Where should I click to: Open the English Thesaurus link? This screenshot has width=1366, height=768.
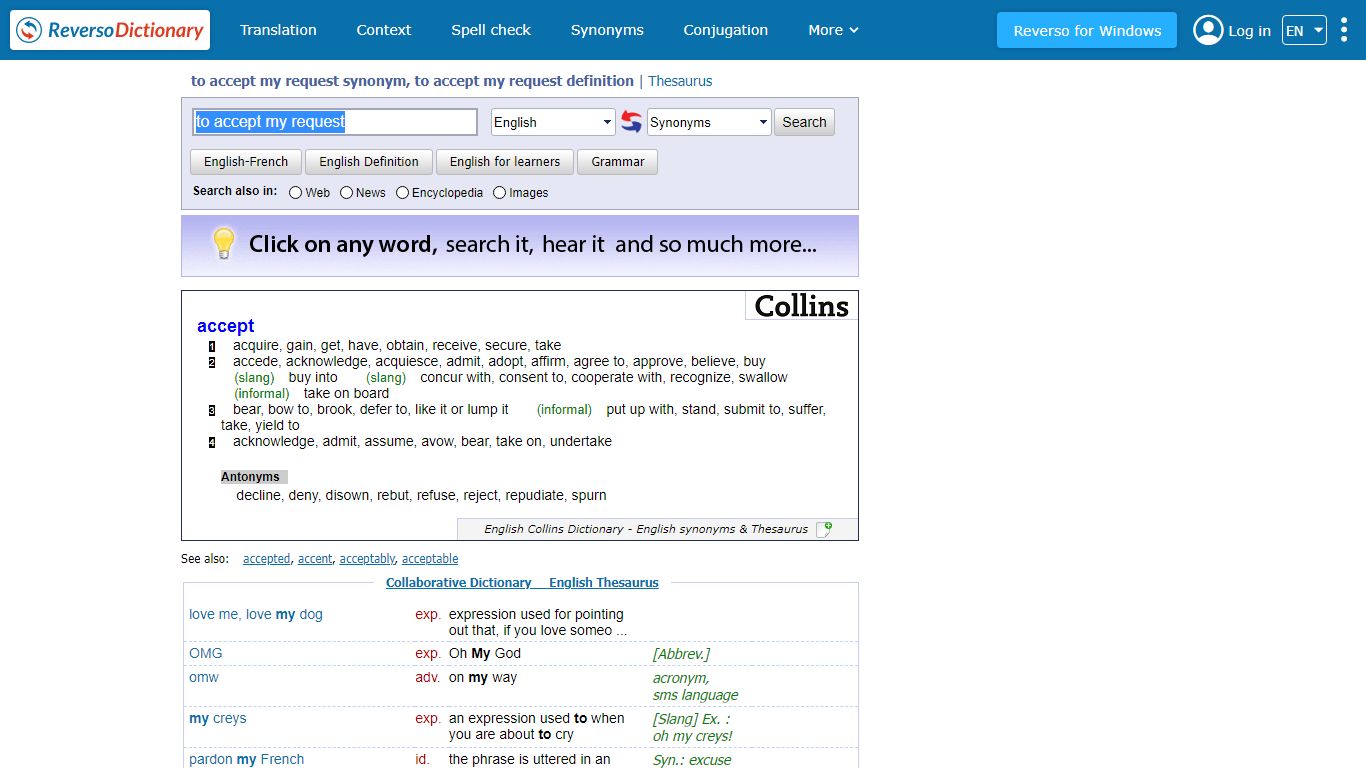[x=604, y=583]
